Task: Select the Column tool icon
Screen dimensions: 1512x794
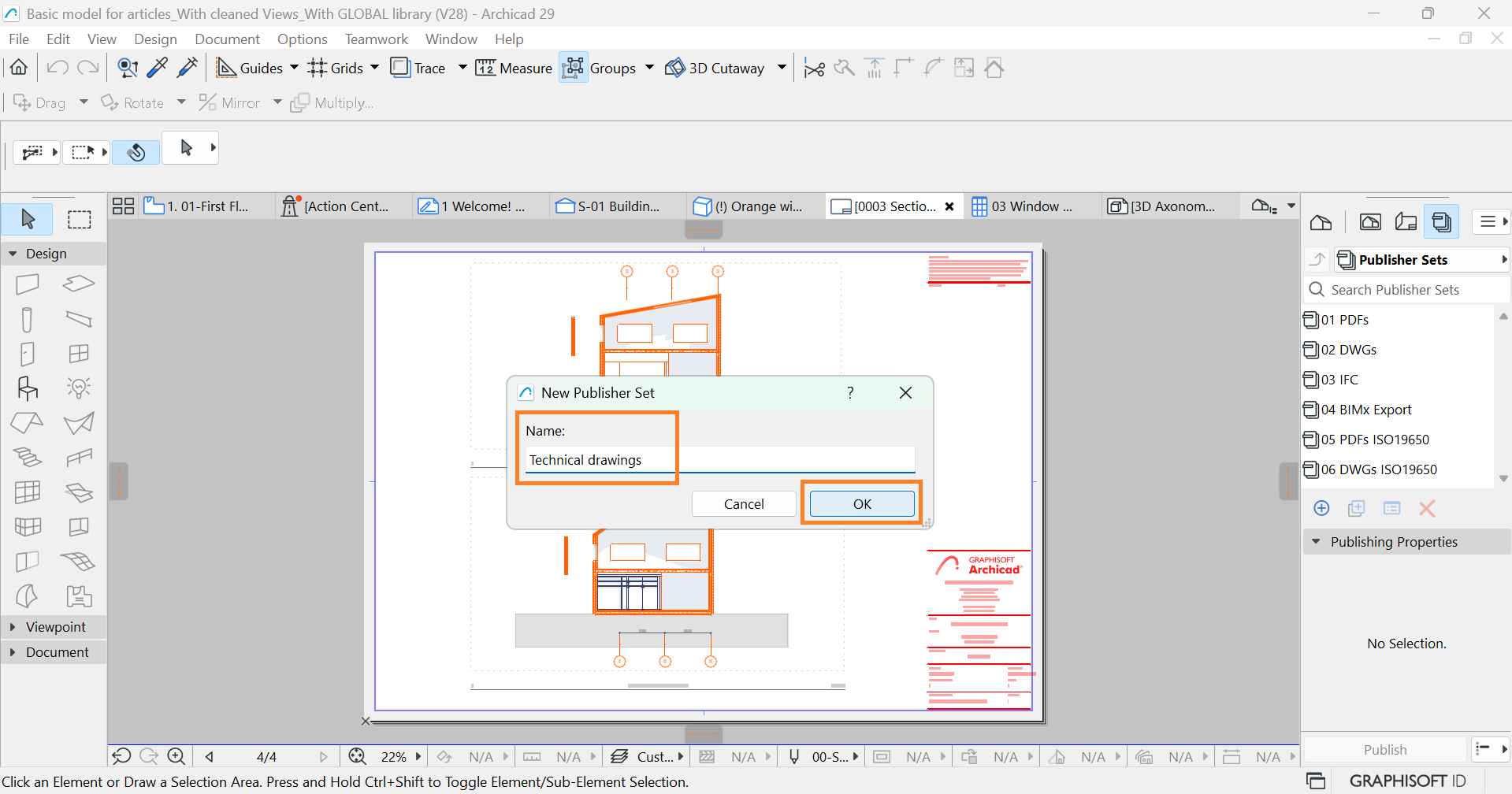Action: click(x=28, y=319)
